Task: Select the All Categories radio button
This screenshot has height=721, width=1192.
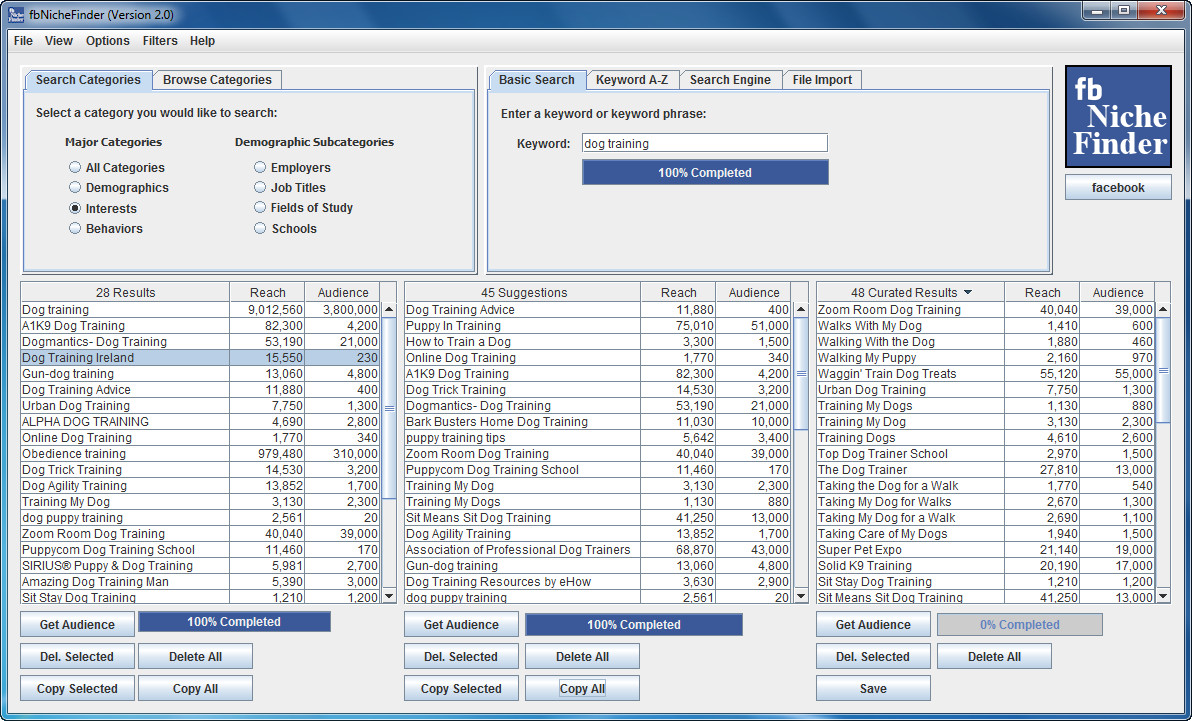Action: [74, 167]
